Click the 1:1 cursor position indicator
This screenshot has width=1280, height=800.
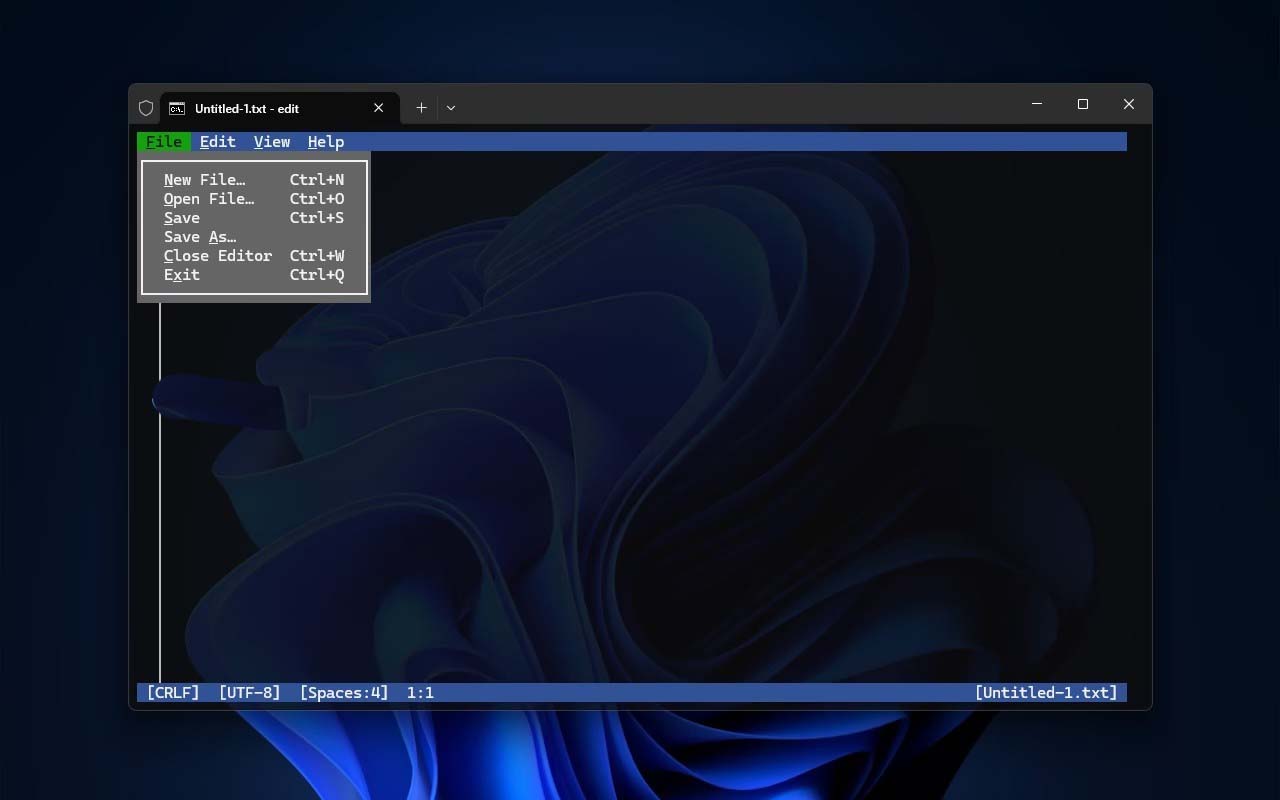point(420,692)
